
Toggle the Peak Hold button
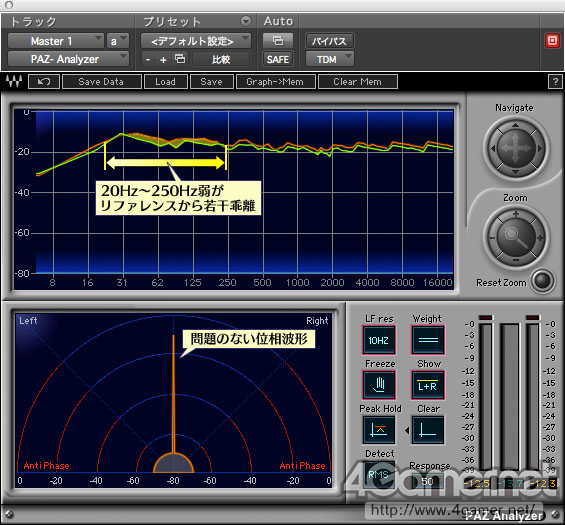[x=379, y=430]
